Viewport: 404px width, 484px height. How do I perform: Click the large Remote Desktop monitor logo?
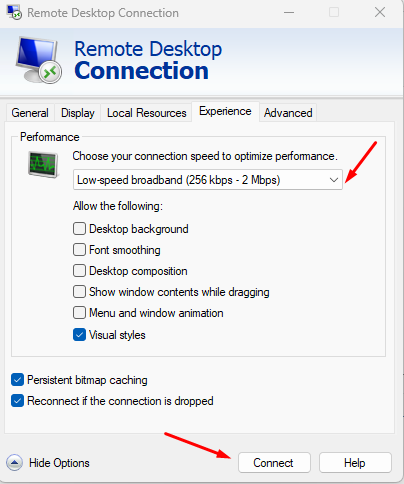[x=38, y=60]
